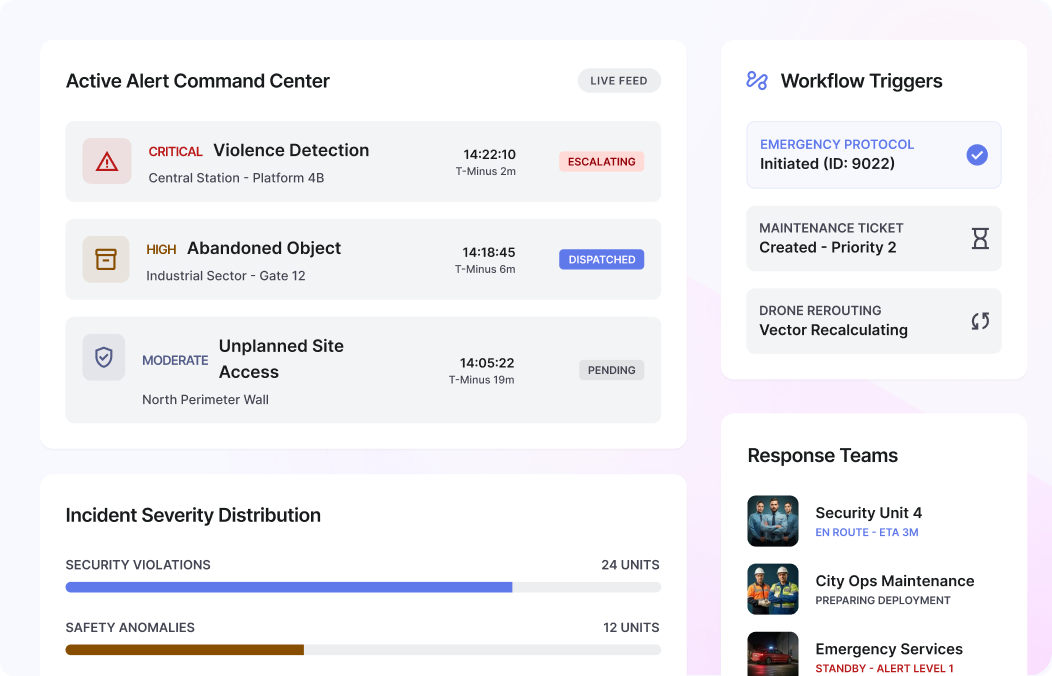
Task: Click the LIVE FEED indicator
Action: coord(618,80)
